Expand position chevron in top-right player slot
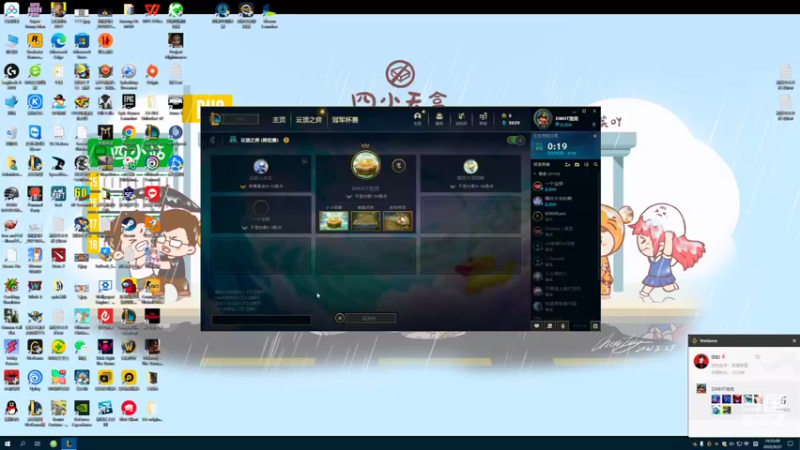The width and height of the screenshot is (800, 450). pyautogui.click(x=453, y=187)
